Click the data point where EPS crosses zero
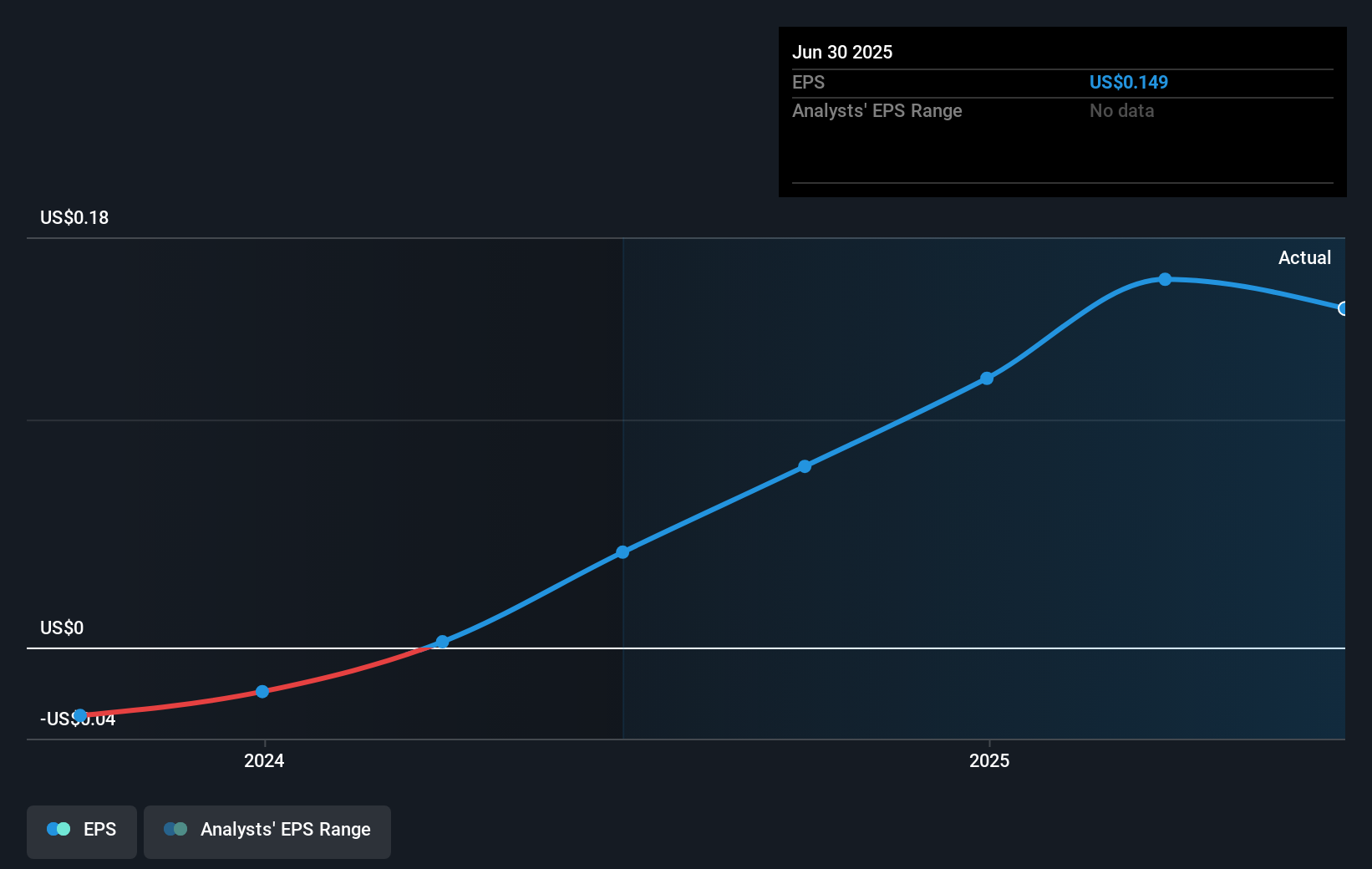This screenshot has height=869, width=1372. [x=441, y=642]
